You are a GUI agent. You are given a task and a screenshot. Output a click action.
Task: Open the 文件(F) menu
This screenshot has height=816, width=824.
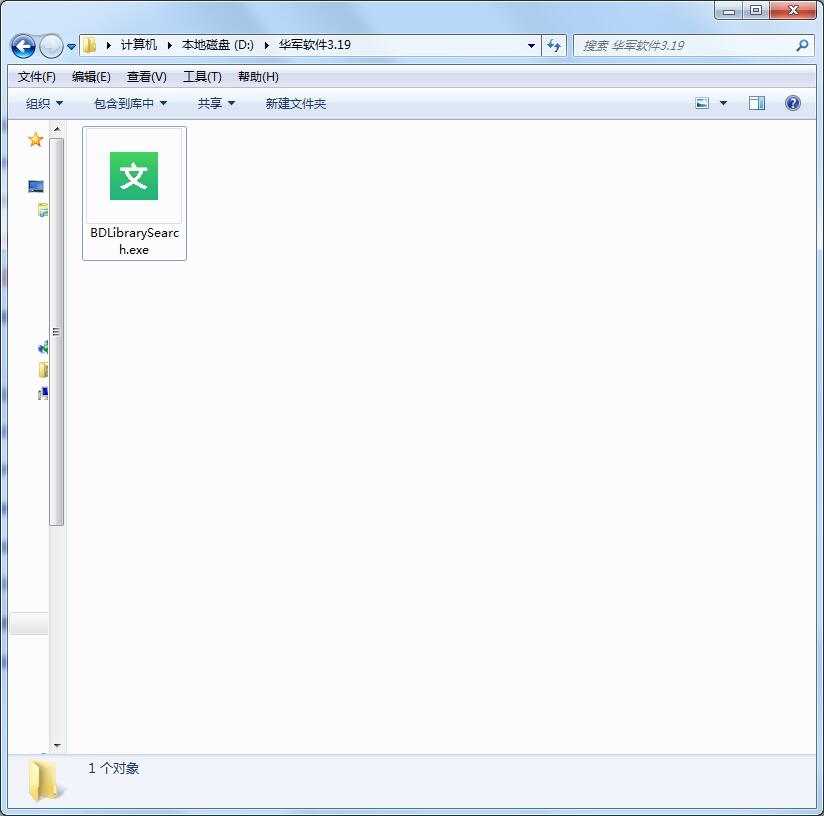tap(37, 77)
